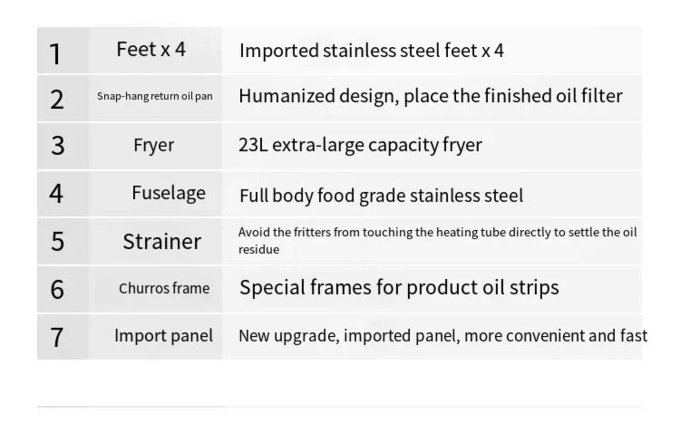Viewport: 680px width, 423px height.
Task: Click row number 4 cell
Action: point(56,194)
